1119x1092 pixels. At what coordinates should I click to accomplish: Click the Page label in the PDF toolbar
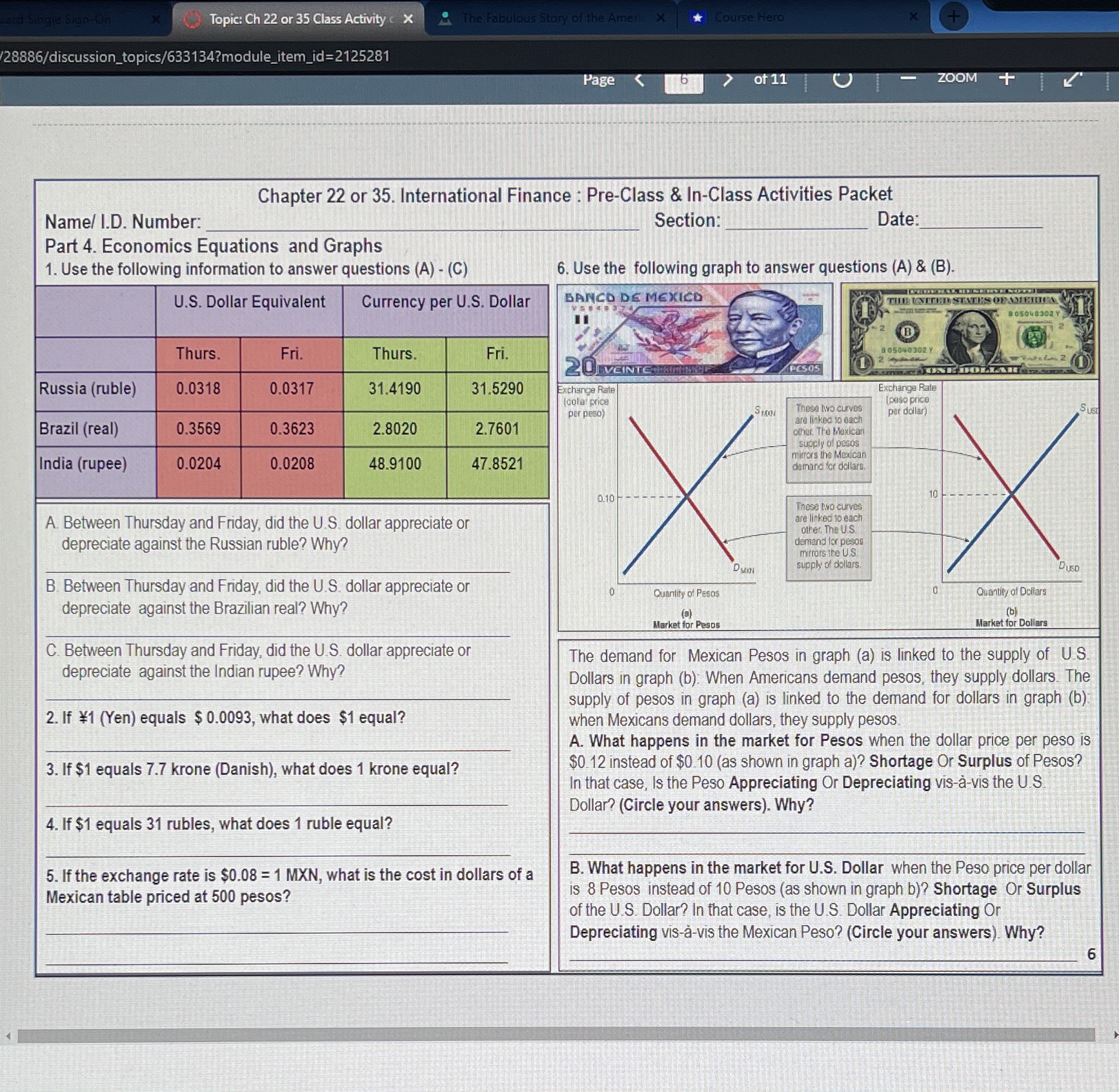pos(599,79)
